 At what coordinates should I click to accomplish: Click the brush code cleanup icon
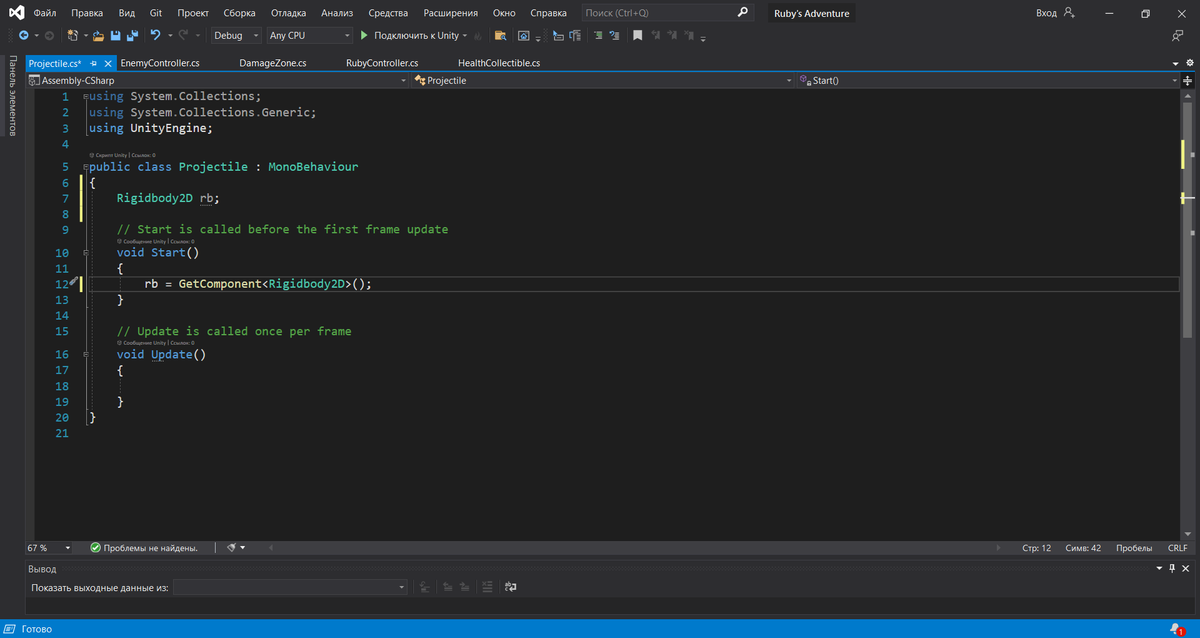coord(231,548)
